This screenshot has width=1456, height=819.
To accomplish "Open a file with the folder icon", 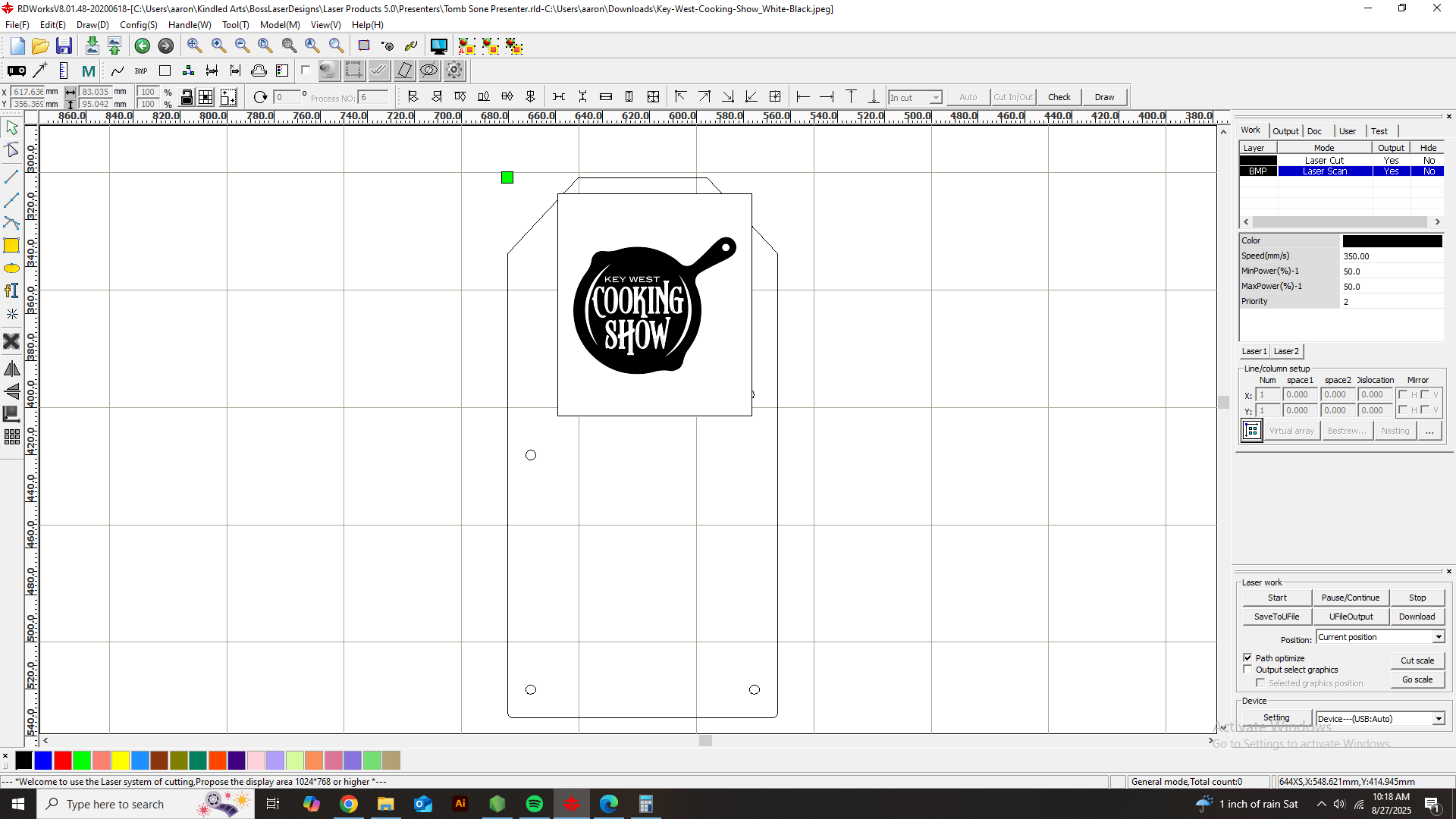I will coord(40,46).
